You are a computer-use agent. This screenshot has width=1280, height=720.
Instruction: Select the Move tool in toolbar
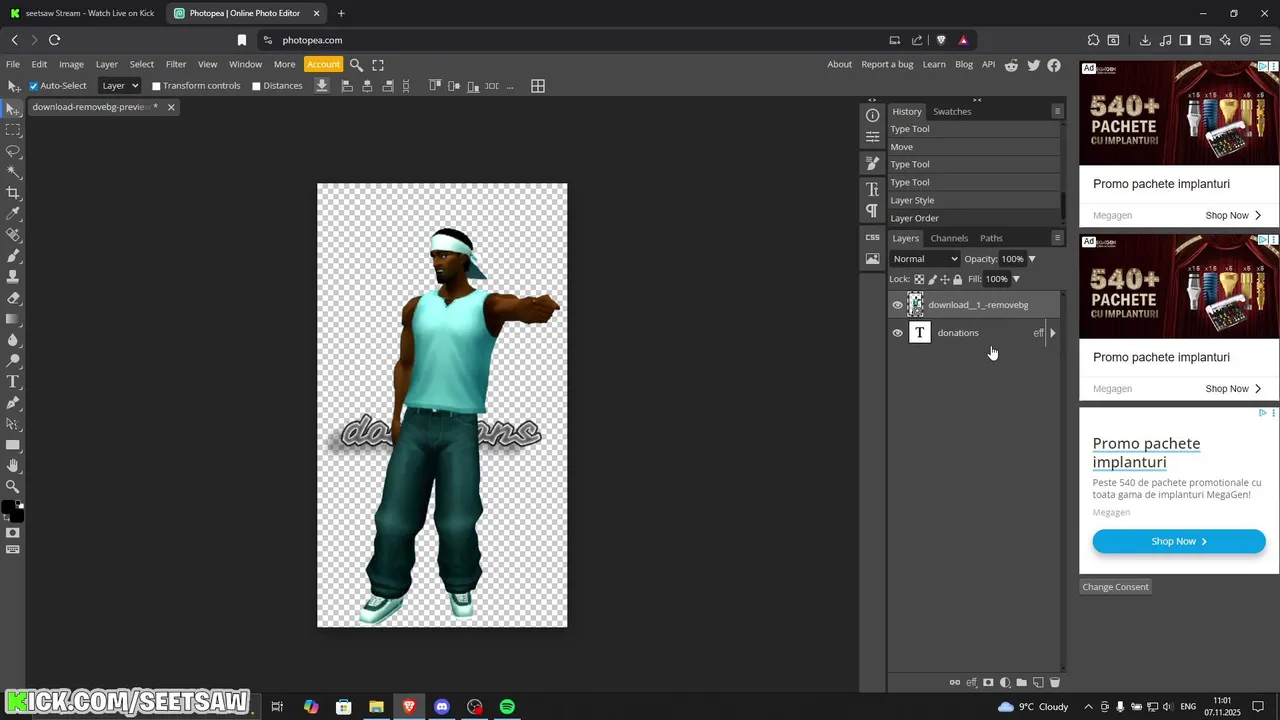(13, 108)
